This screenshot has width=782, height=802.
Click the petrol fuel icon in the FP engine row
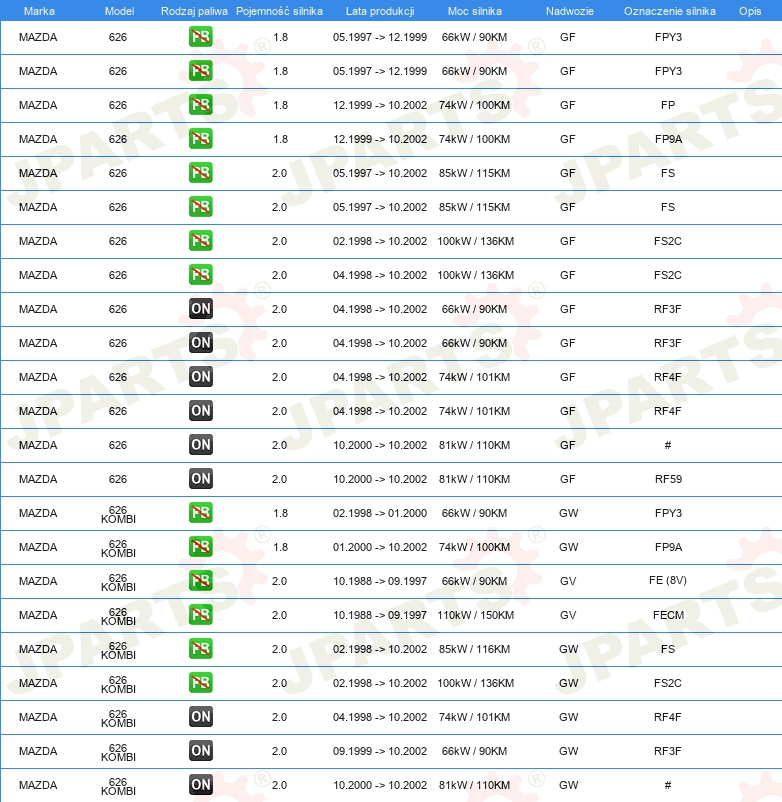click(x=200, y=105)
